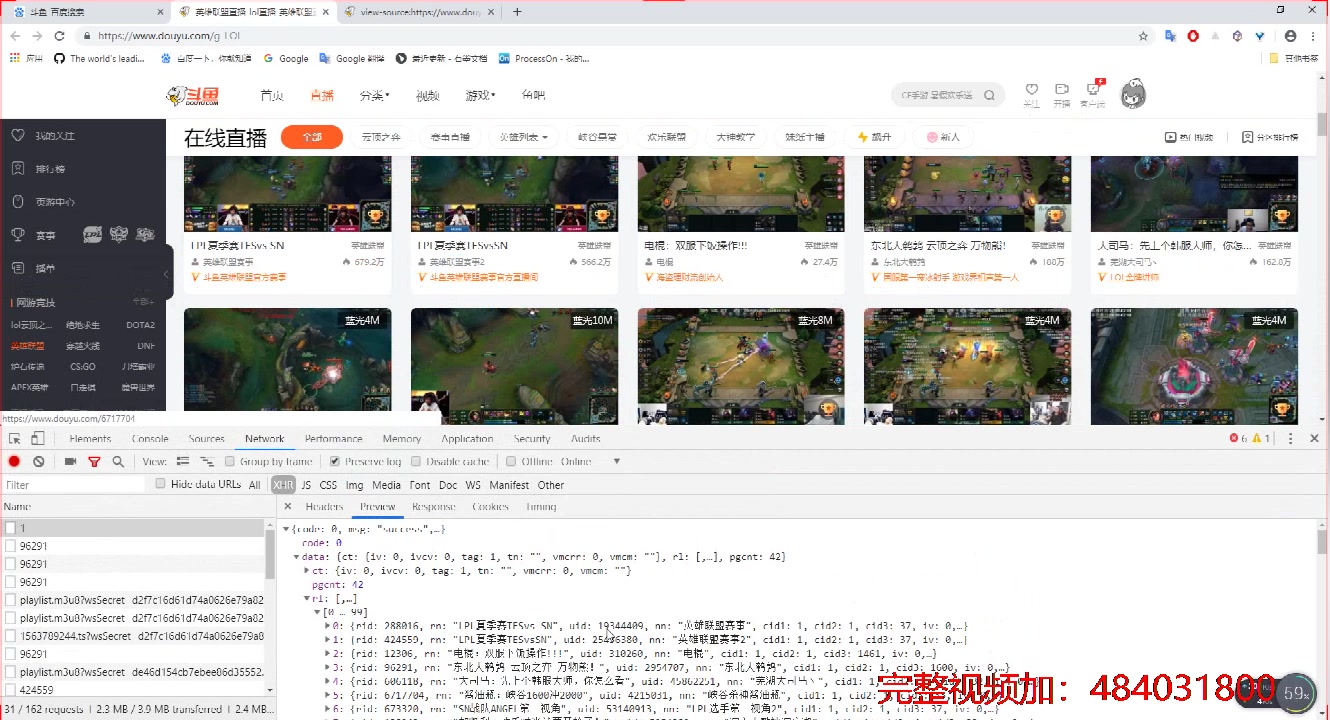1330x720 pixels.
Task: Clear the network log with the clear icon
Action: tap(38, 462)
